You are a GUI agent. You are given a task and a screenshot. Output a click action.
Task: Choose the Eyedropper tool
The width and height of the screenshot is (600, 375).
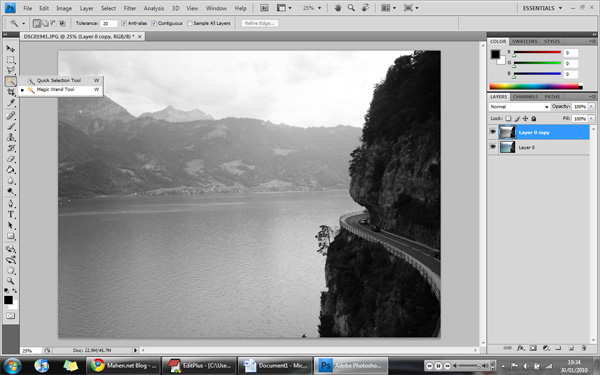coord(10,103)
